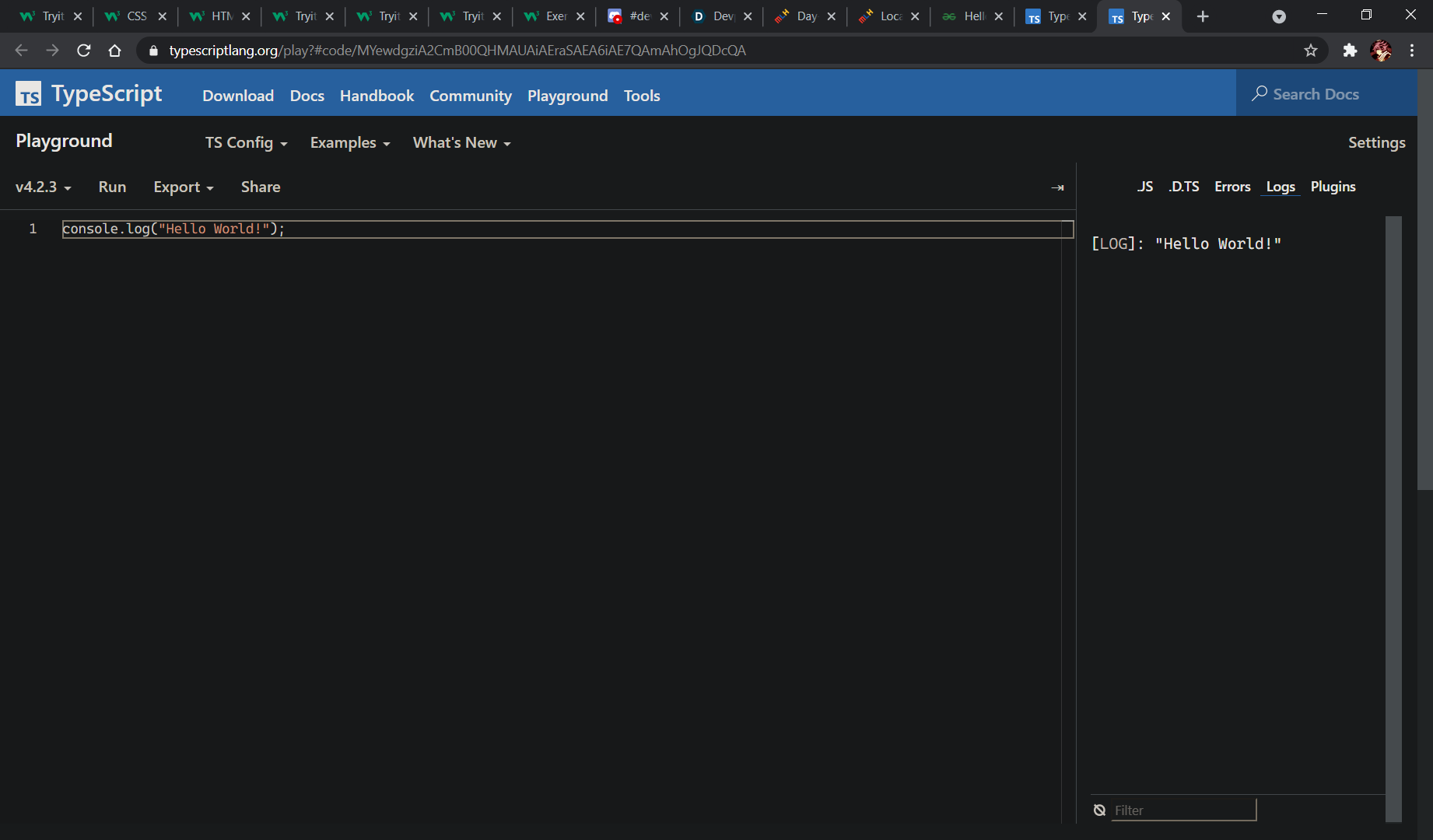
Task: Open the v4.2.3 version selector
Action: (x=44, y=187)
